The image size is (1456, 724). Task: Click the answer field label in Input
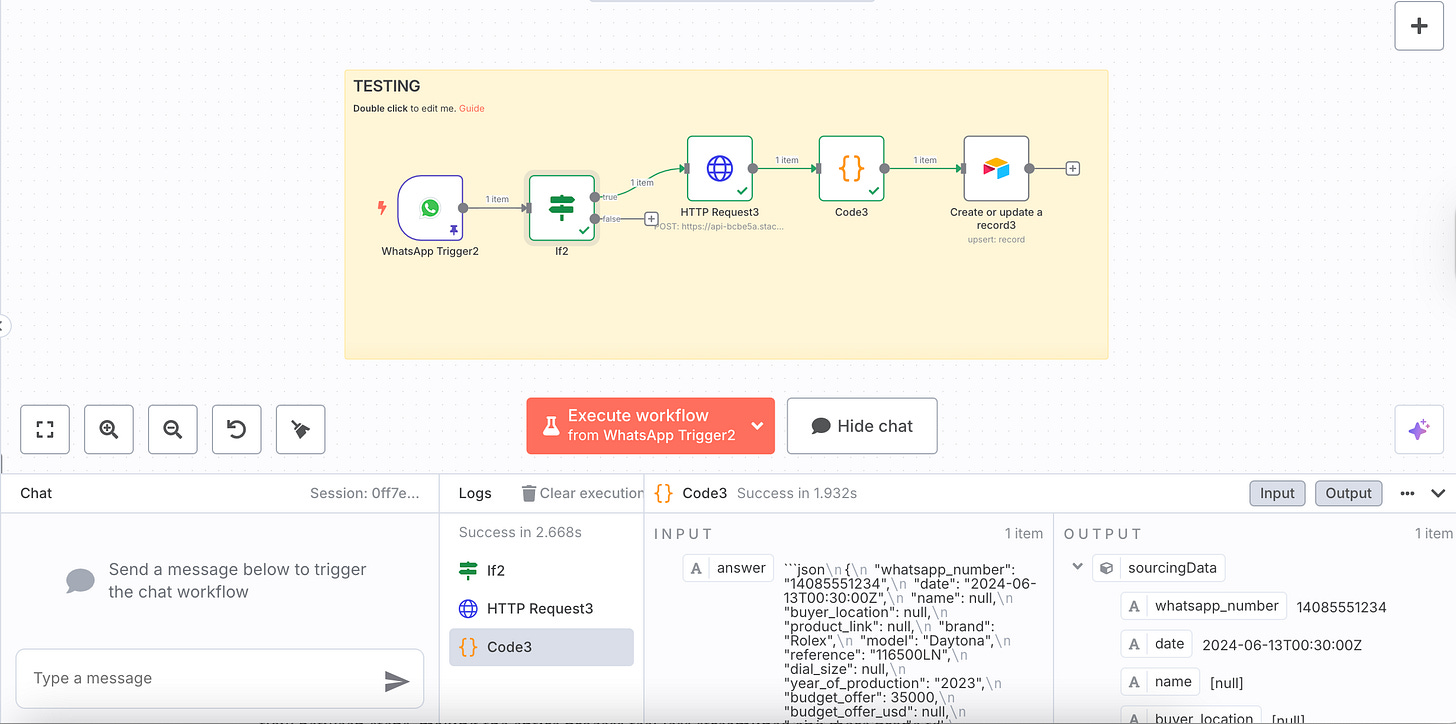click(x=729, y=568)
